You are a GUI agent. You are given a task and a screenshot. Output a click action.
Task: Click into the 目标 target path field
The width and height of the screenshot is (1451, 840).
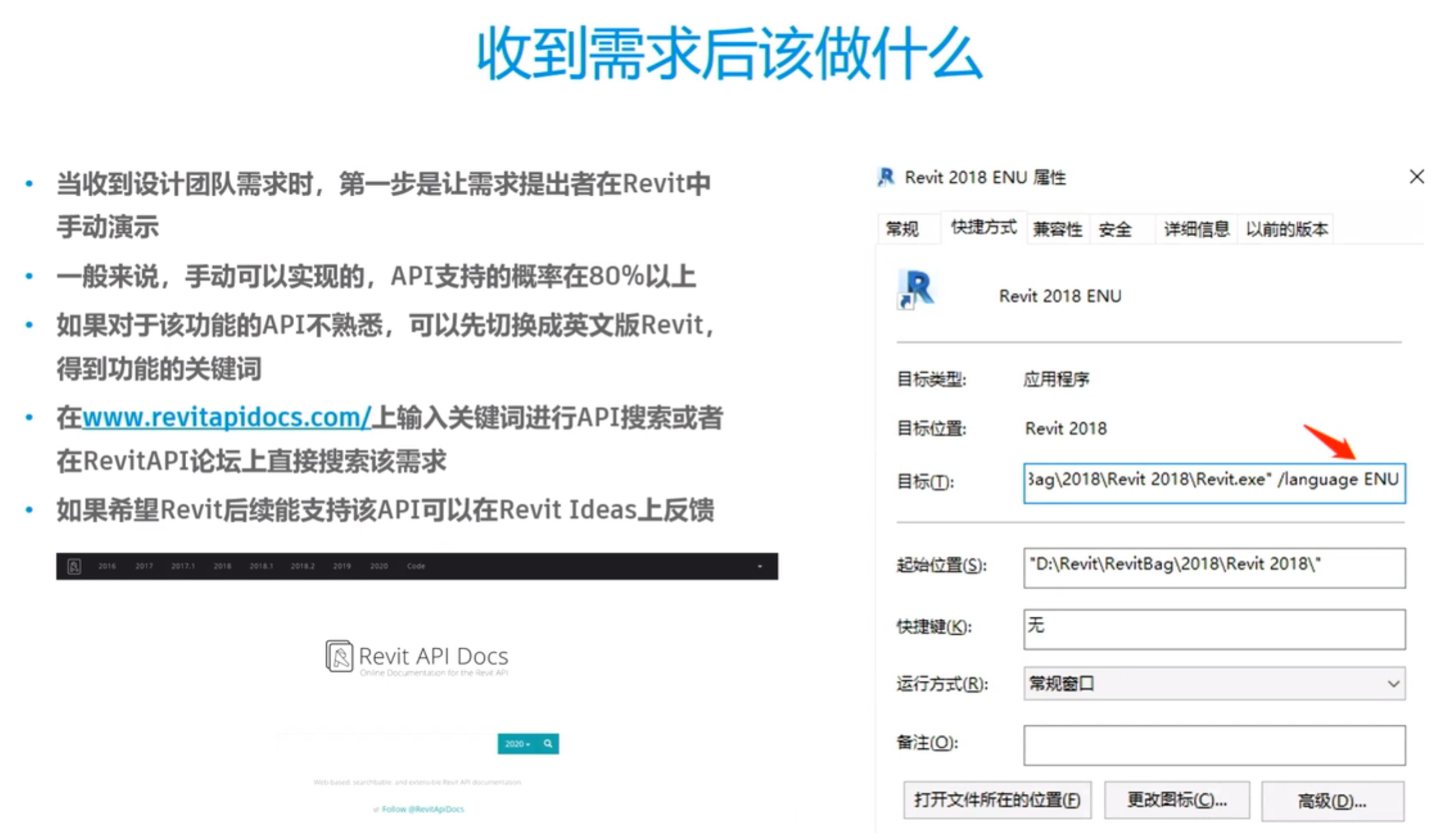tap(1213, 483)
